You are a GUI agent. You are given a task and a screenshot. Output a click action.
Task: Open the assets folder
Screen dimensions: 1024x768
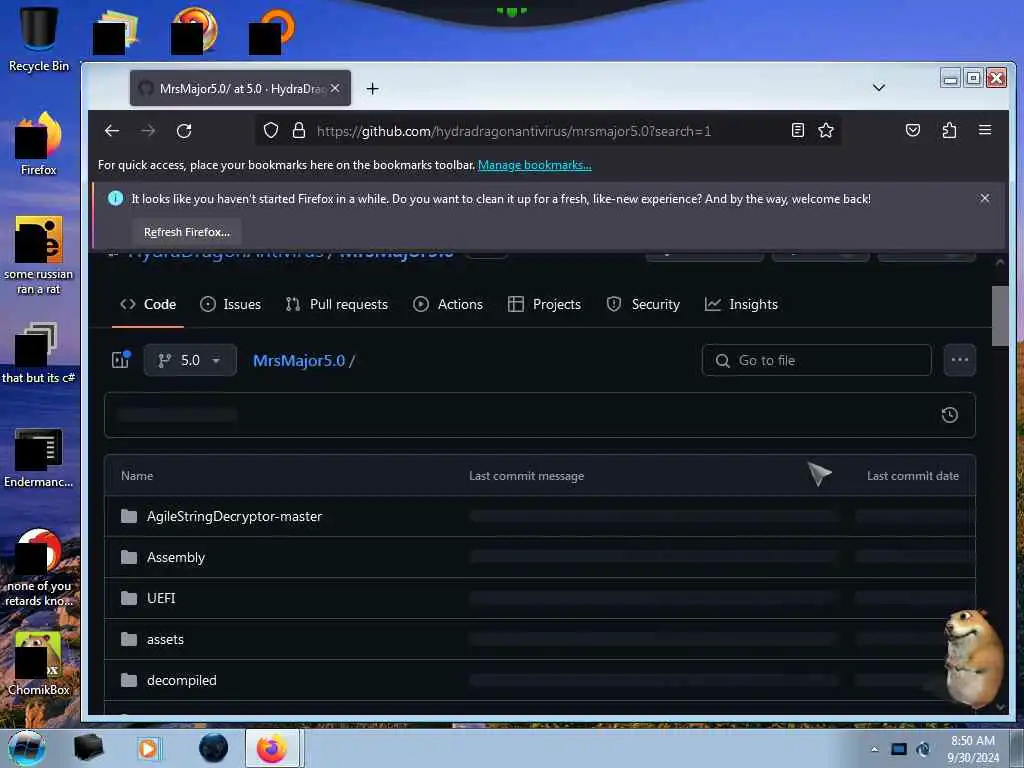165,639
